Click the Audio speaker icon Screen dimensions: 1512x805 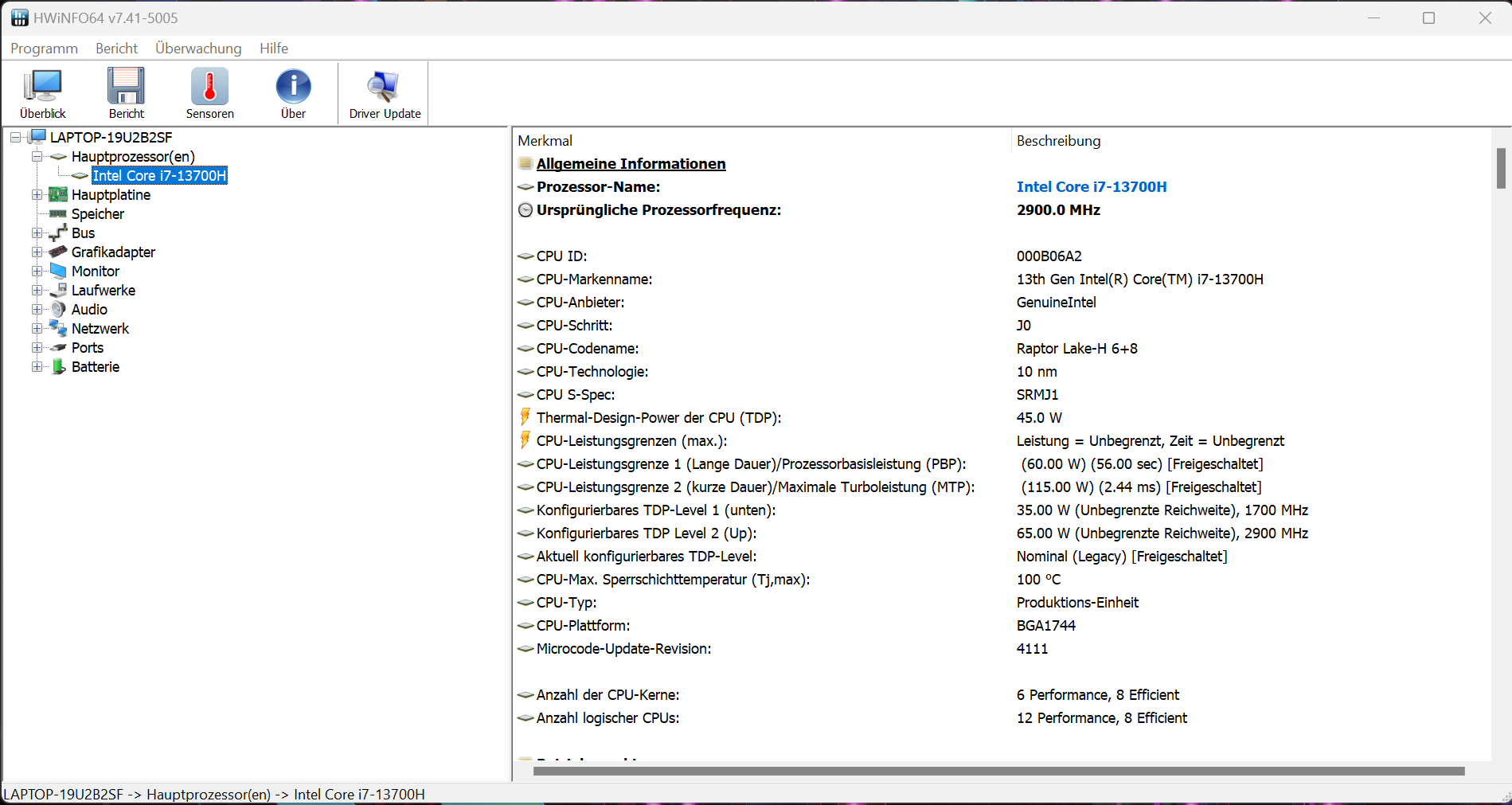click(58, 309)
